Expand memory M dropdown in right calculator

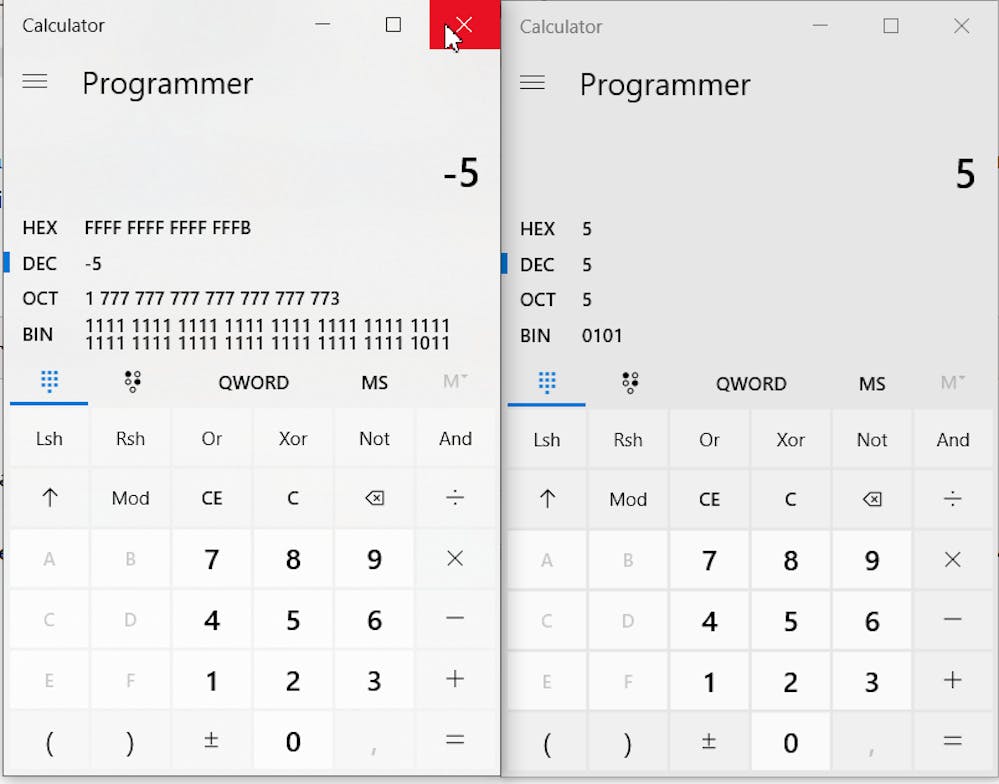tap(952, 382)
